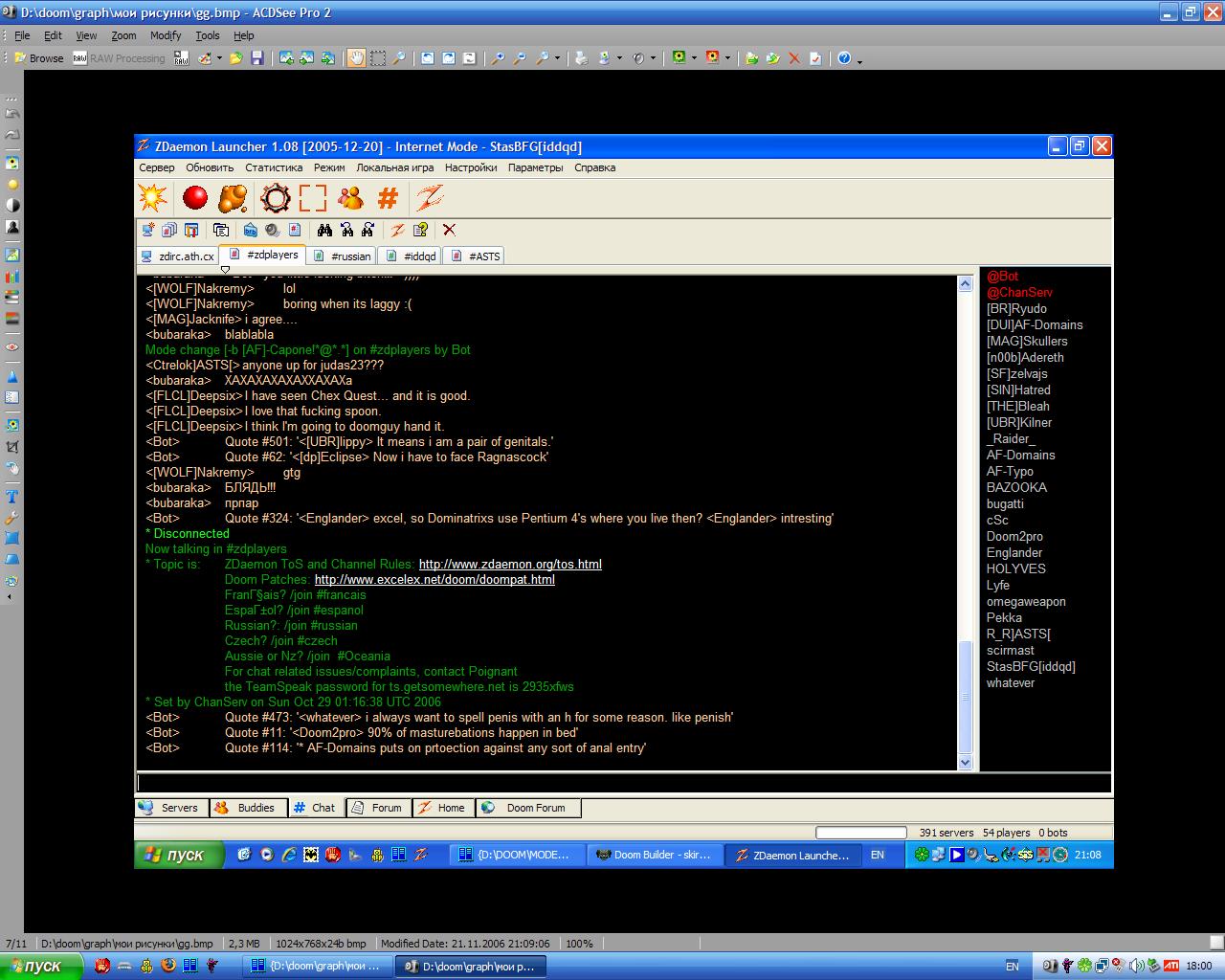
Task: Launch Firefox from the quick launch bar
Action: click(168, 967)
